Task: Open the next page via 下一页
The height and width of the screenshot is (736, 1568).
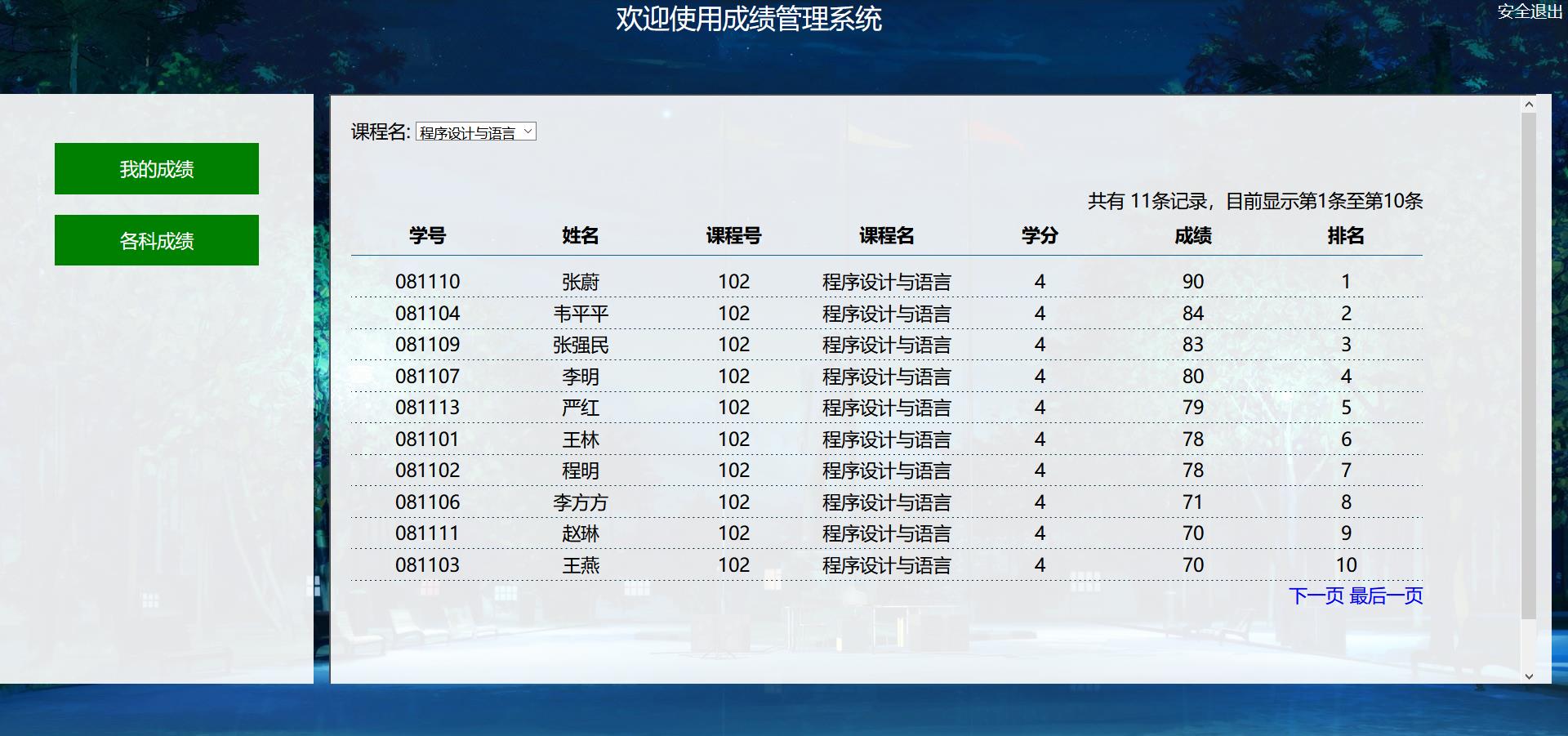Action: [x=1316, y=597]
